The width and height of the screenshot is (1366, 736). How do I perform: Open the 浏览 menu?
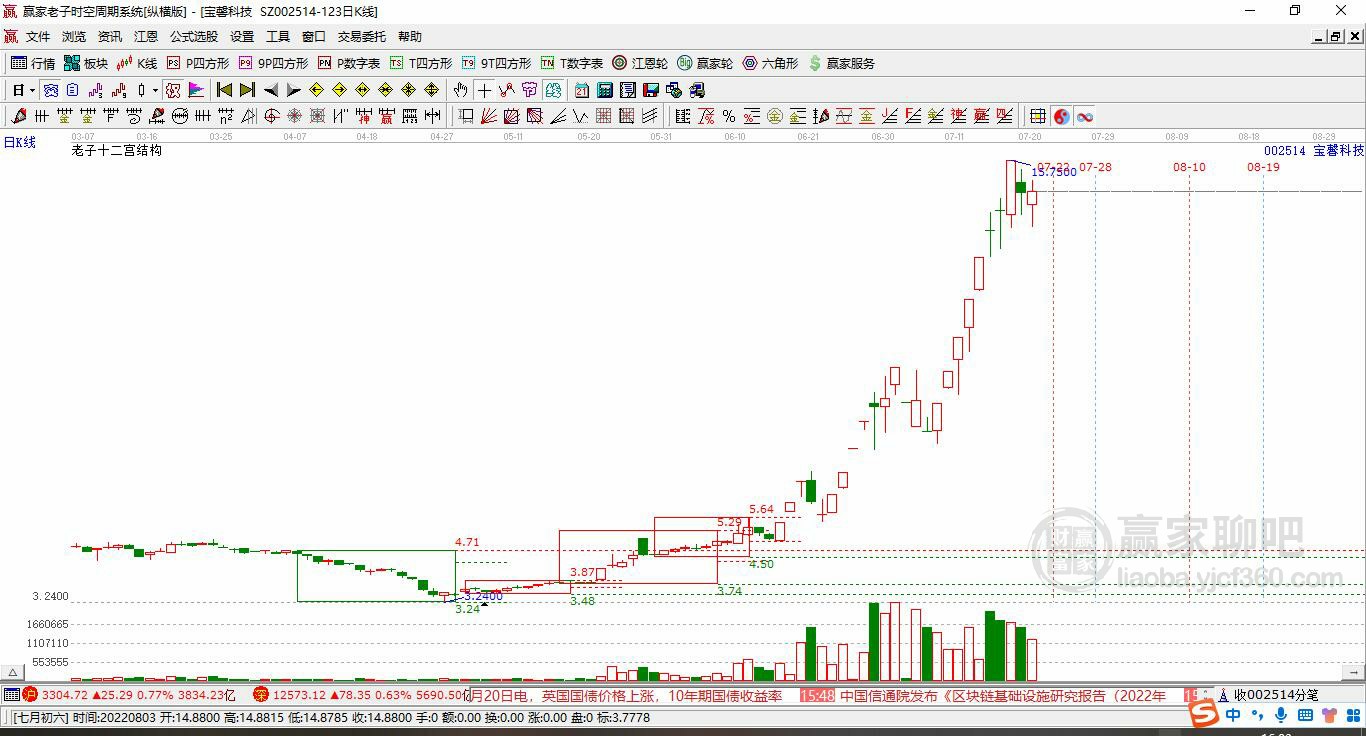(x=74, y=37)
